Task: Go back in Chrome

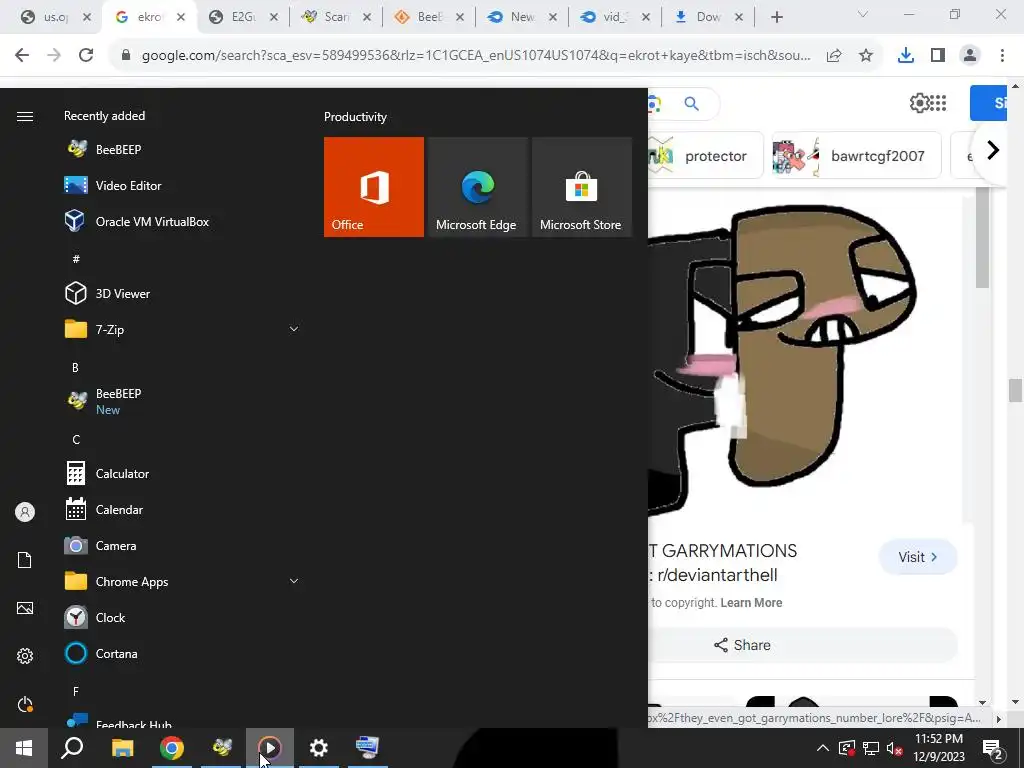Action: [22, 56]
